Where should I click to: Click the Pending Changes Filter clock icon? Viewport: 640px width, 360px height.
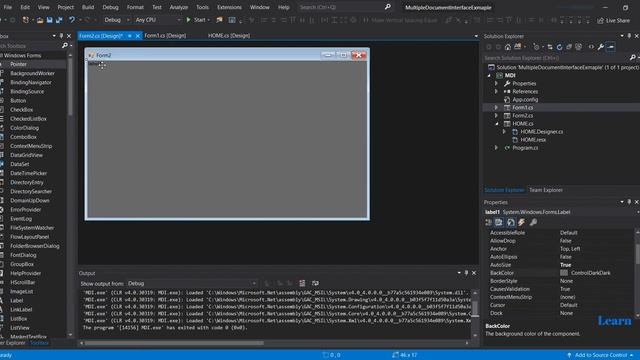point(536,47)
